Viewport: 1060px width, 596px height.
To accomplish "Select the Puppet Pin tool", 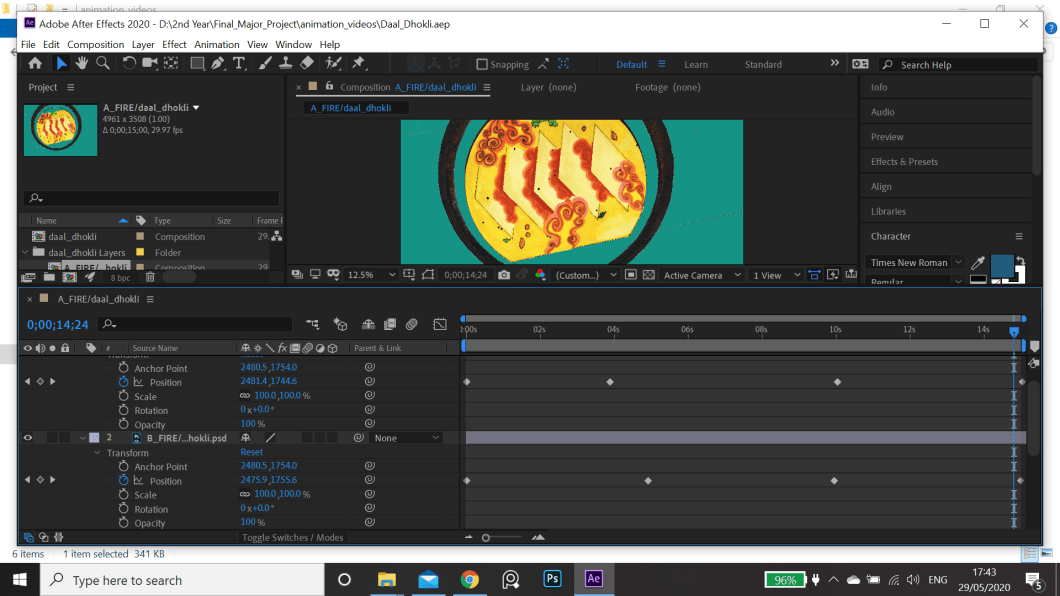I will point(358,64).
